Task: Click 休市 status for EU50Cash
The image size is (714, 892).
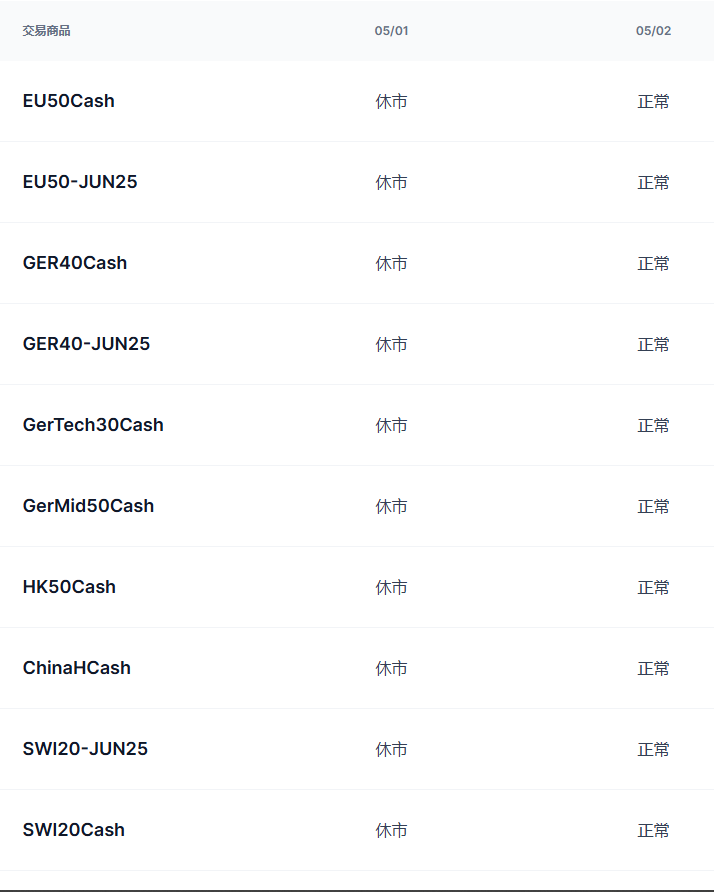Action: click(391, 102)
